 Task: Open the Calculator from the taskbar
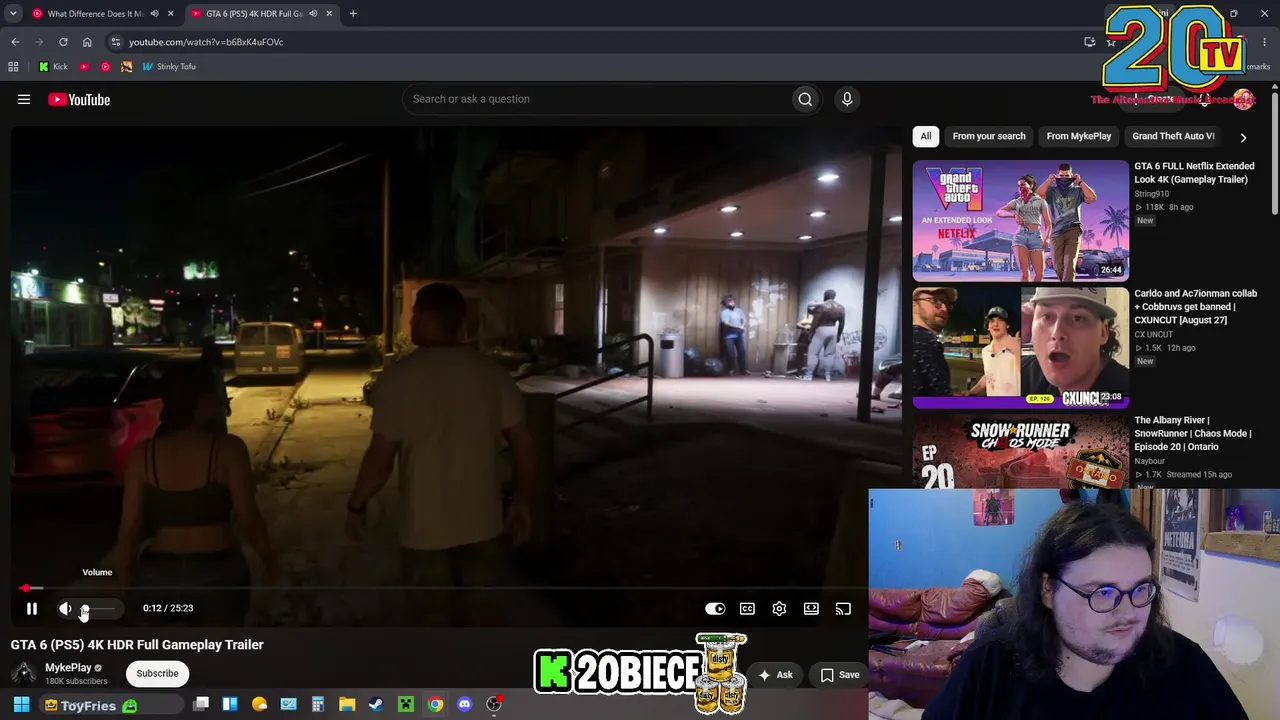(318, 704)
